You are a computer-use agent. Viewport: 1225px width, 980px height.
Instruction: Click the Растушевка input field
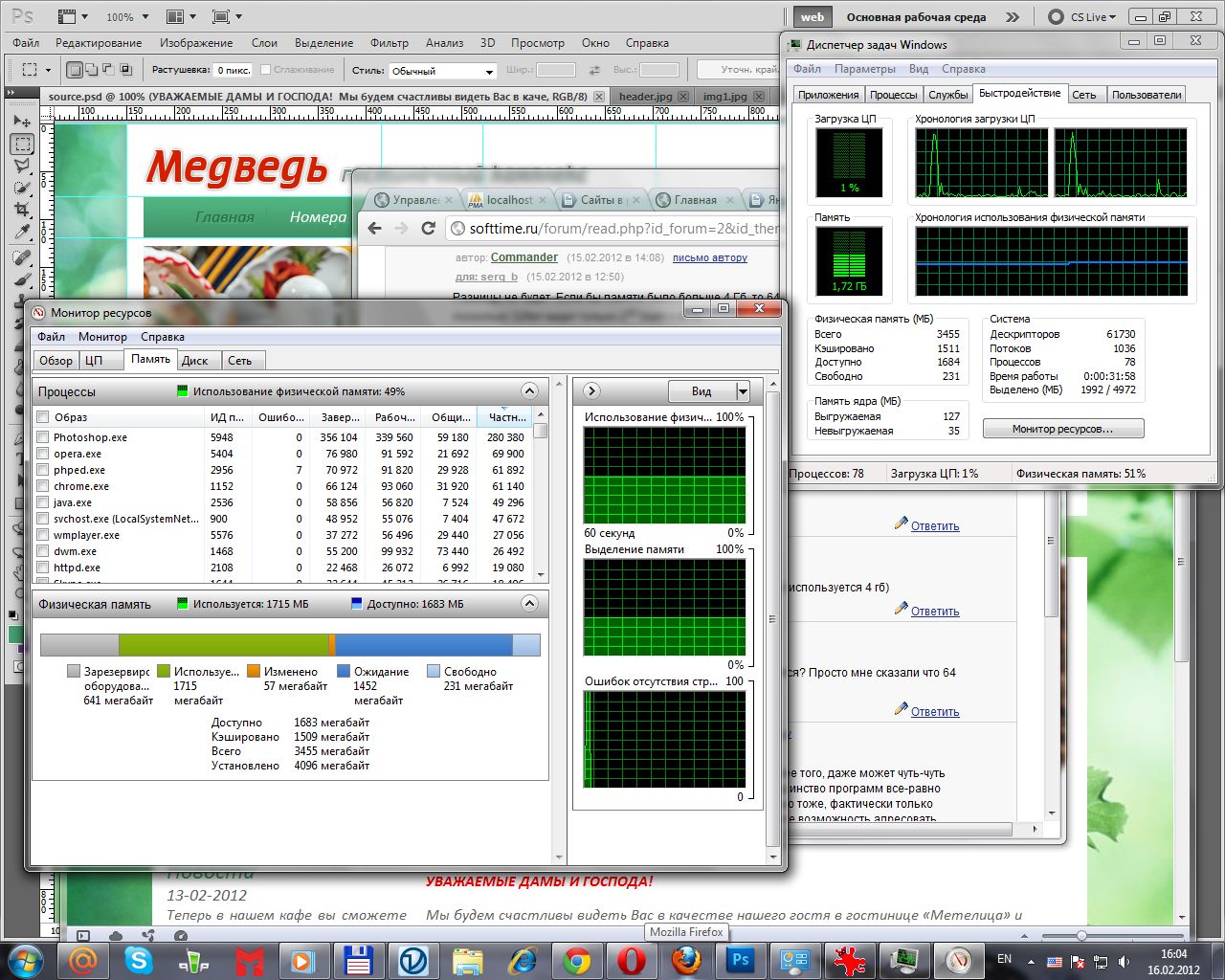[x=233, y=70]
